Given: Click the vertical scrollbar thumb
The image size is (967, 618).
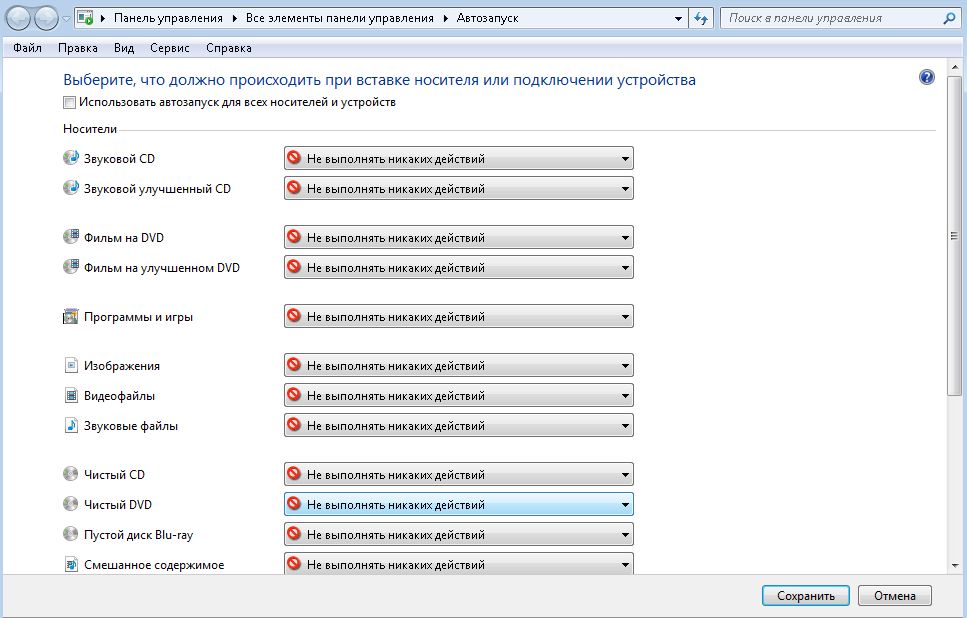Looking at the screenshot, I should 954,237.
